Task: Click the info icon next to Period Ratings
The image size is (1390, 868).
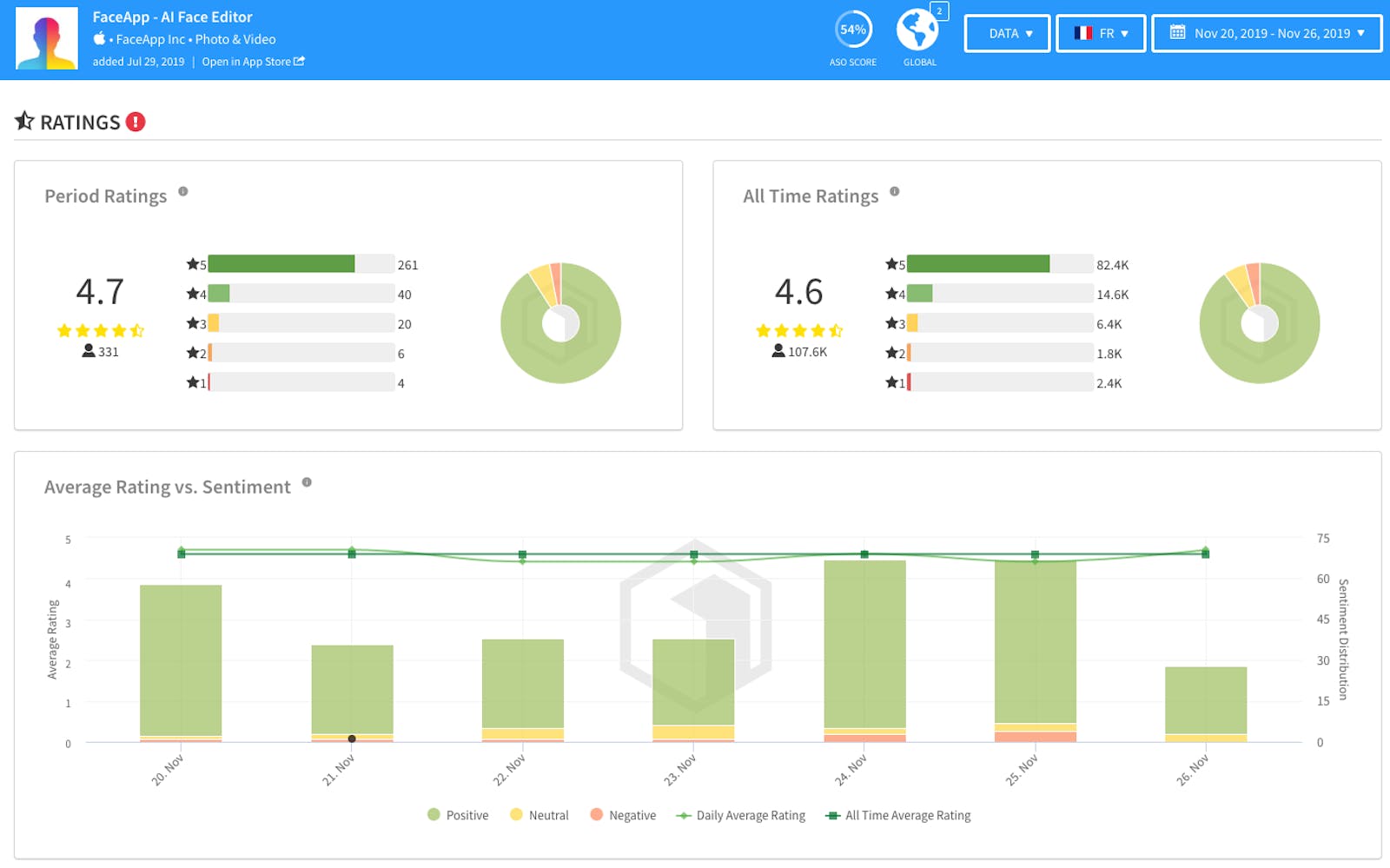Action: [x=183, y=191]
